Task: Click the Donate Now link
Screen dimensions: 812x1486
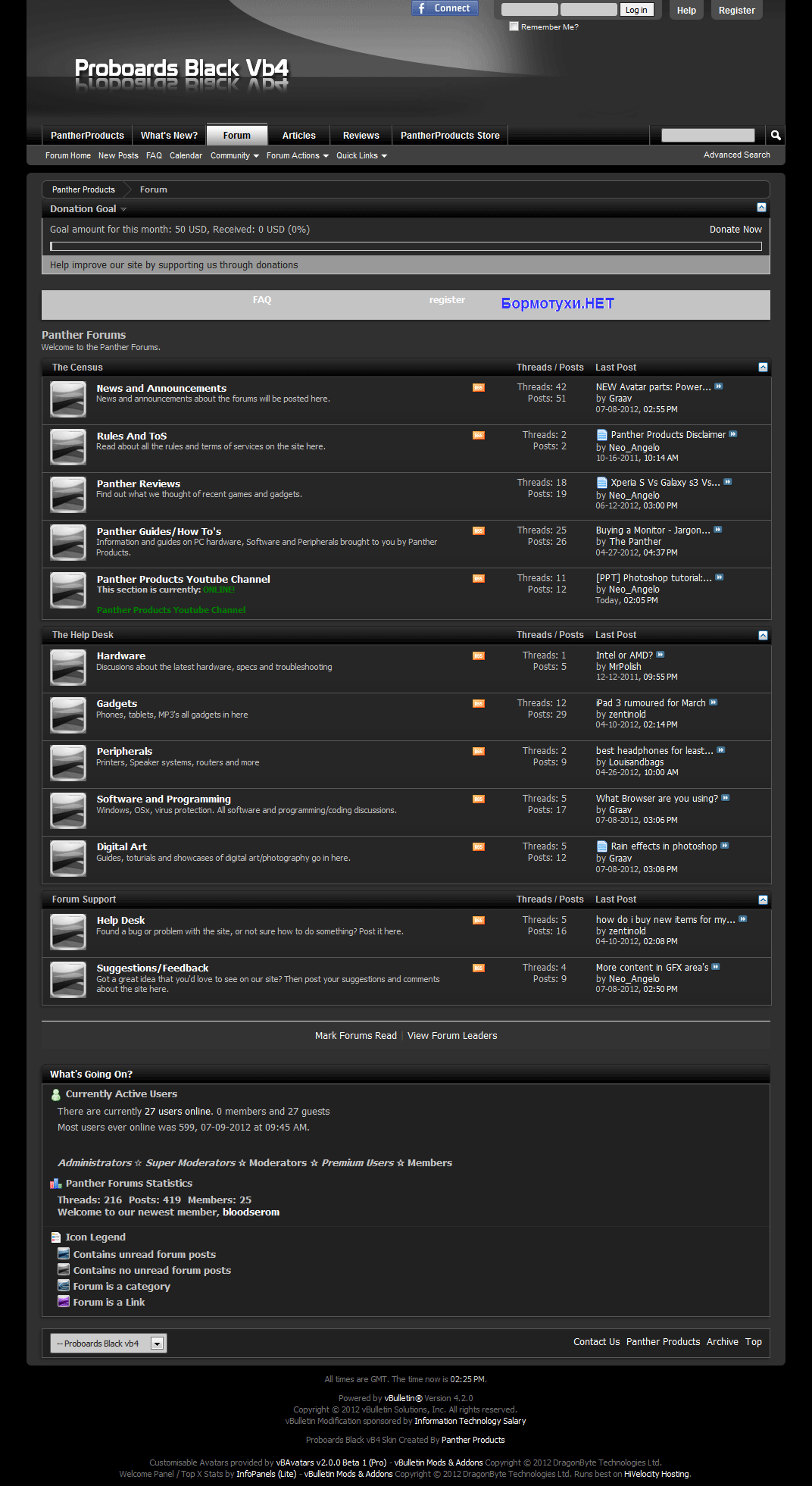Action: (x=735, y=229)
